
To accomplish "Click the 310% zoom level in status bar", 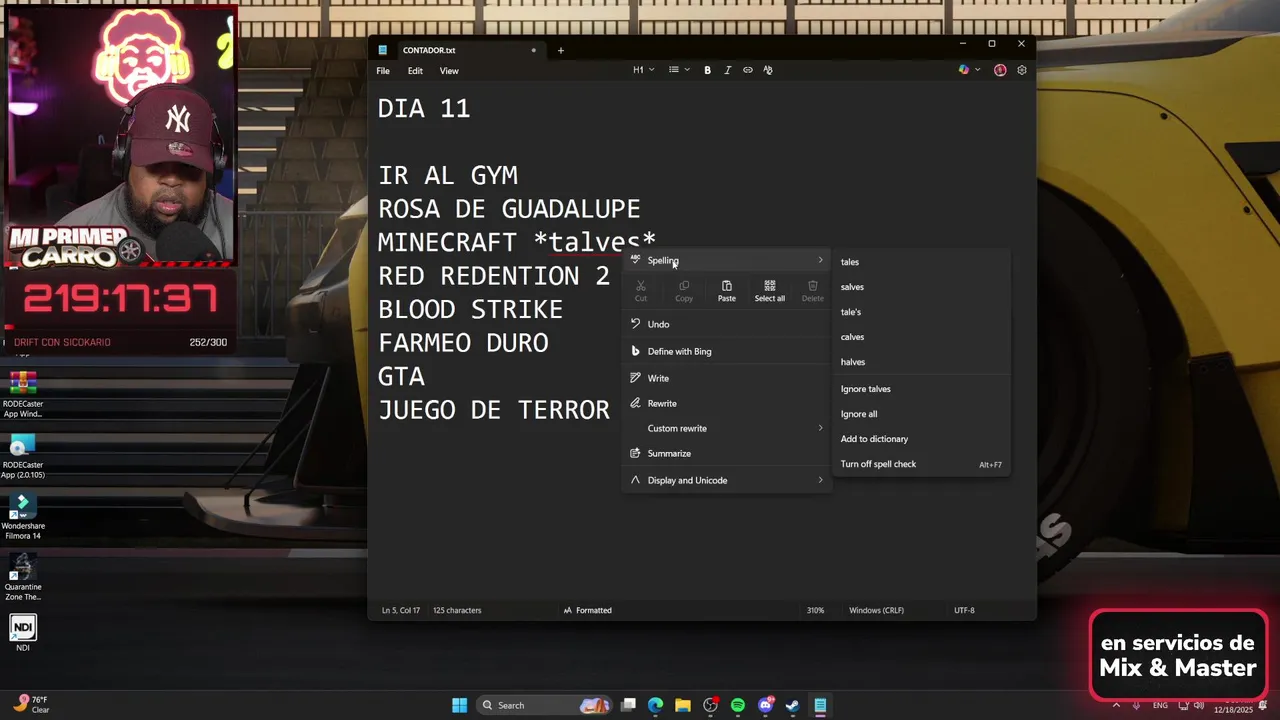I will 816,610.
